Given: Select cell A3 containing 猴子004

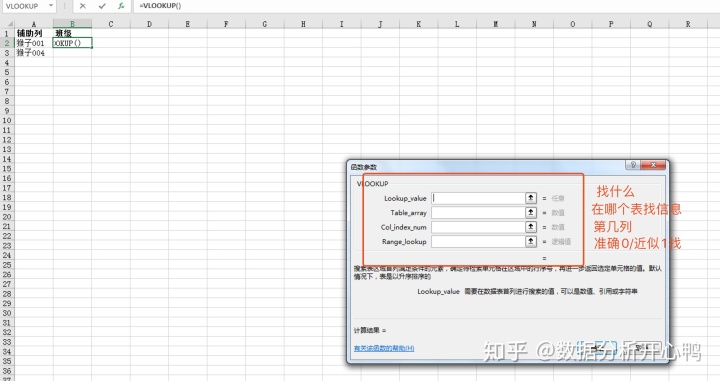Looking at the screenshot, I should (x=34, y=53).
